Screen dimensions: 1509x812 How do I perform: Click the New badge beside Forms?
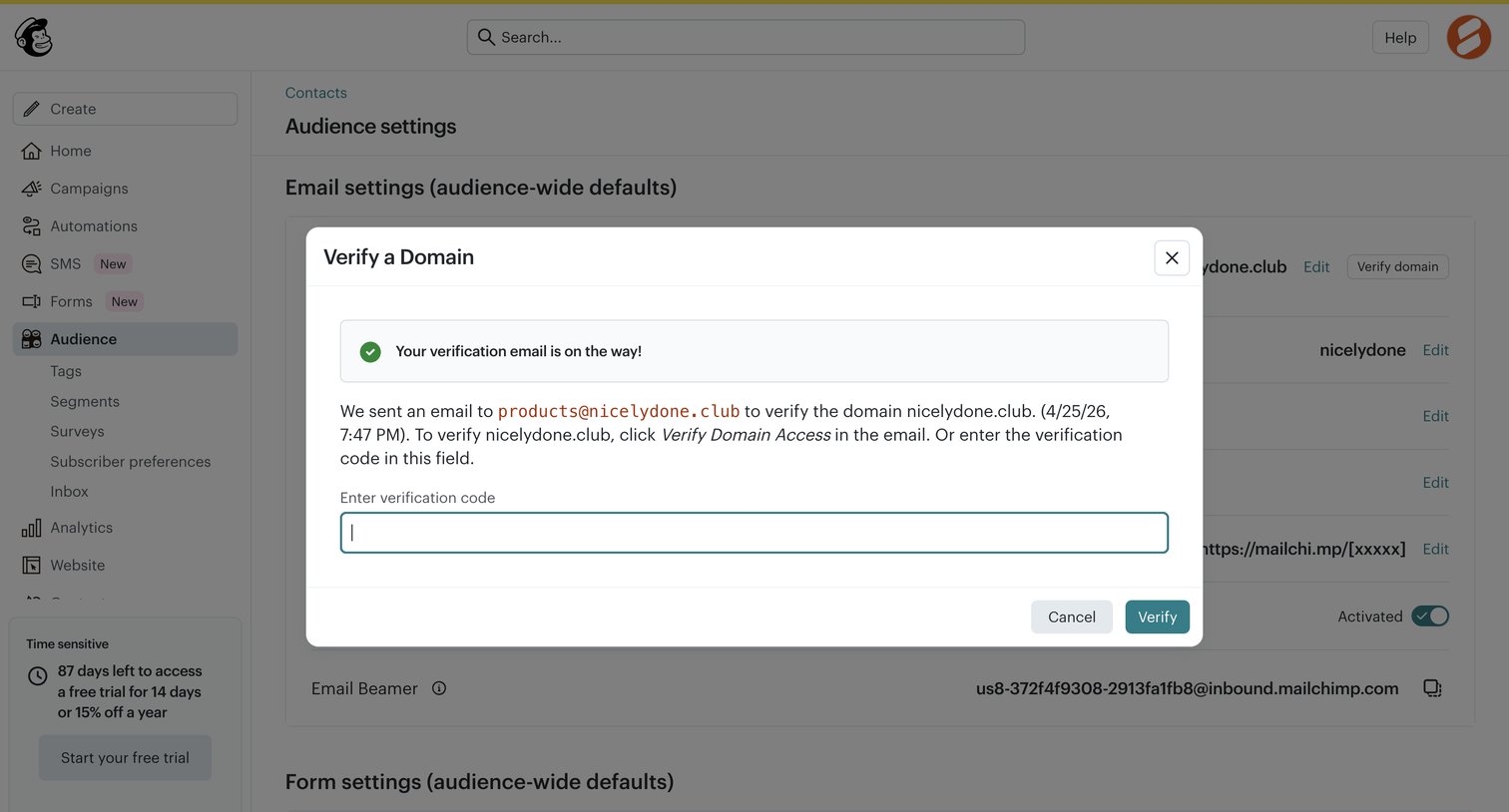coord(124,301)
